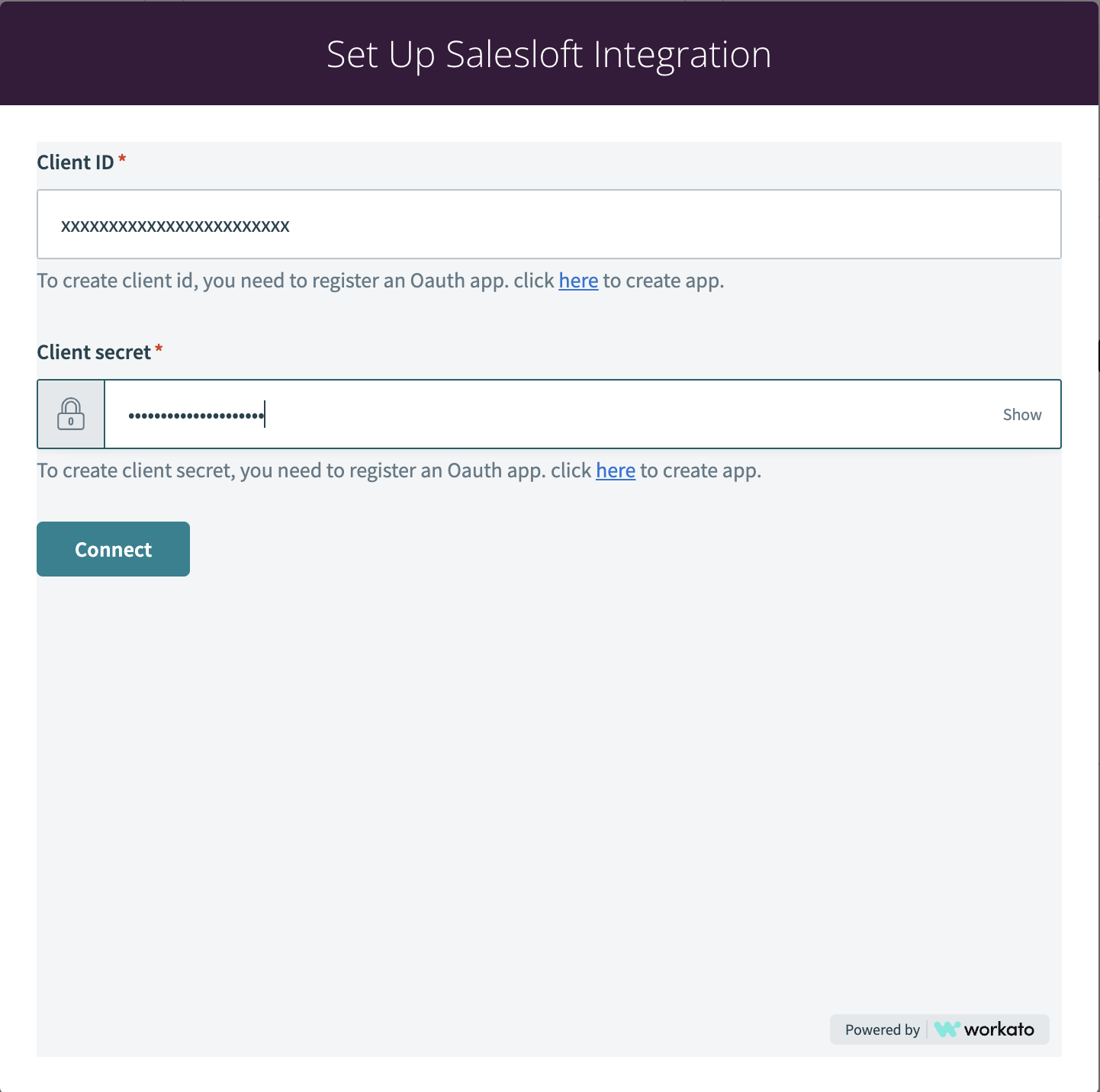The height and width of the screenshot is (1092, 1100).
Task: Click the "workato" wordmark text
Action: [999, 1029]
